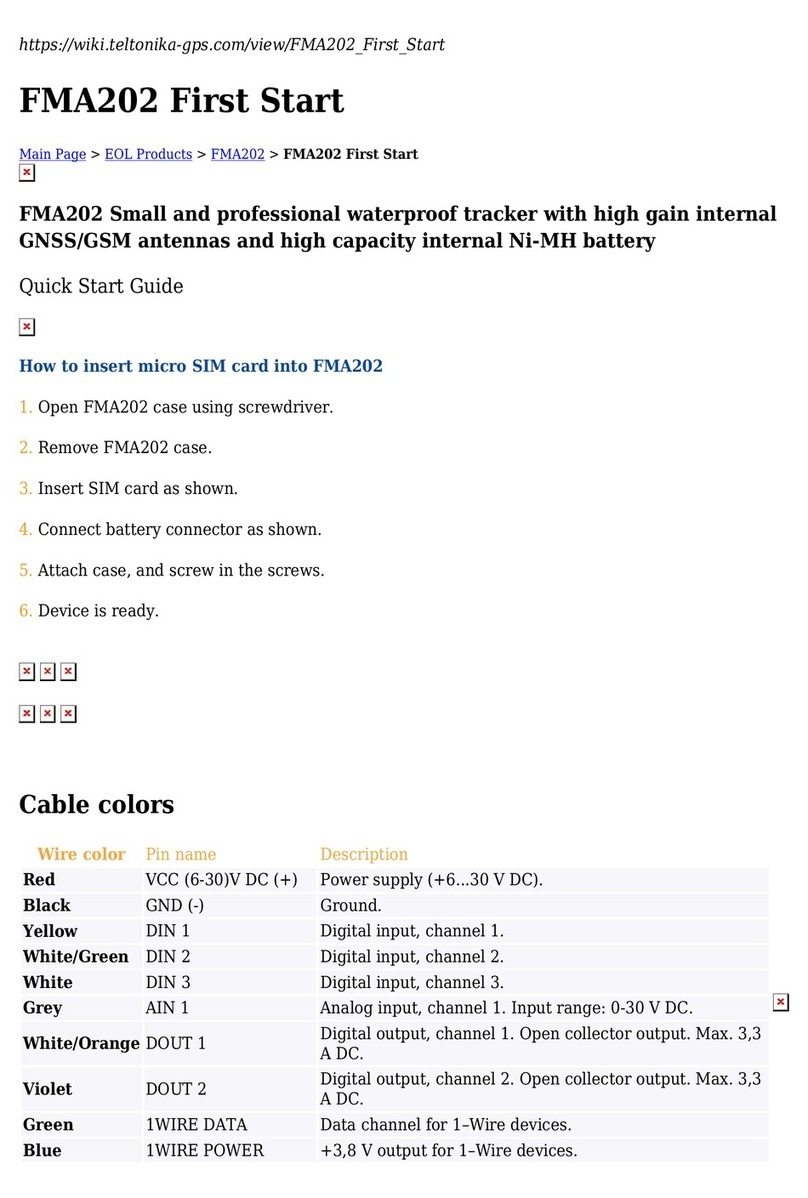The height and width of the screenshot is (1198, 808).
Task: Click the broken image icon below breadcrumbs
Action: tap(27, 173)
